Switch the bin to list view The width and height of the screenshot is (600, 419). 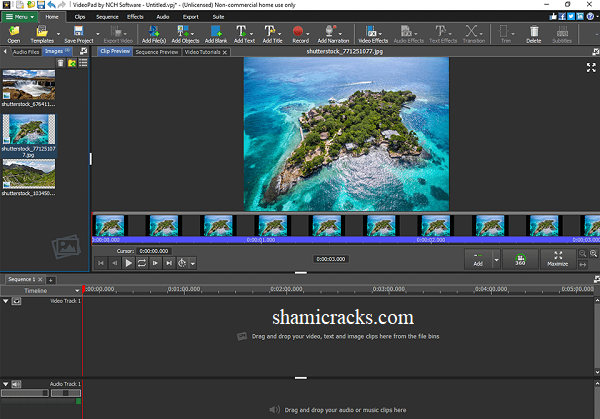[83, 63]
